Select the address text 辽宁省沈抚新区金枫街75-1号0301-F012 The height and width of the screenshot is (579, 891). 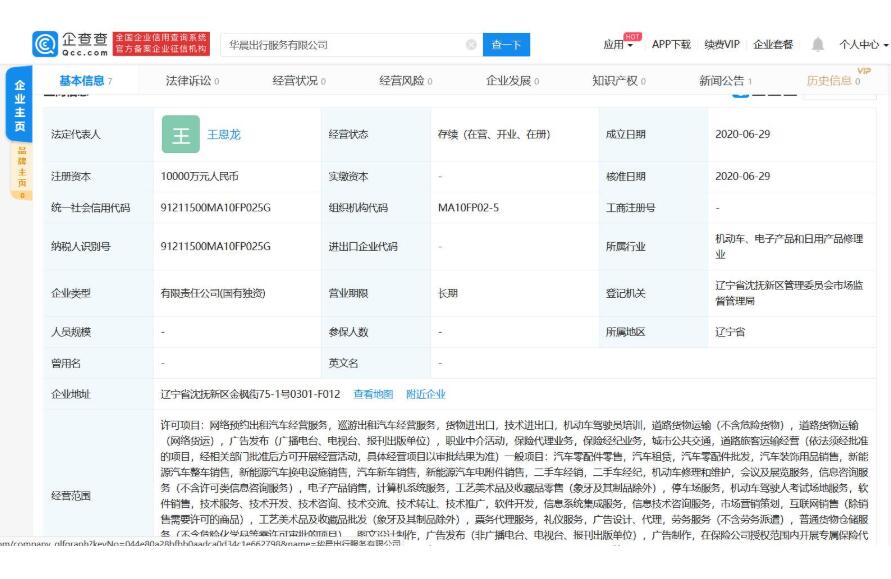pos(251,394)
